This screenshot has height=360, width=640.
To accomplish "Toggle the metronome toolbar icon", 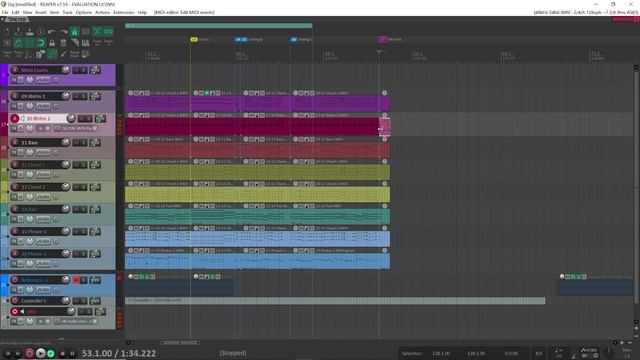I will point(75,31).
